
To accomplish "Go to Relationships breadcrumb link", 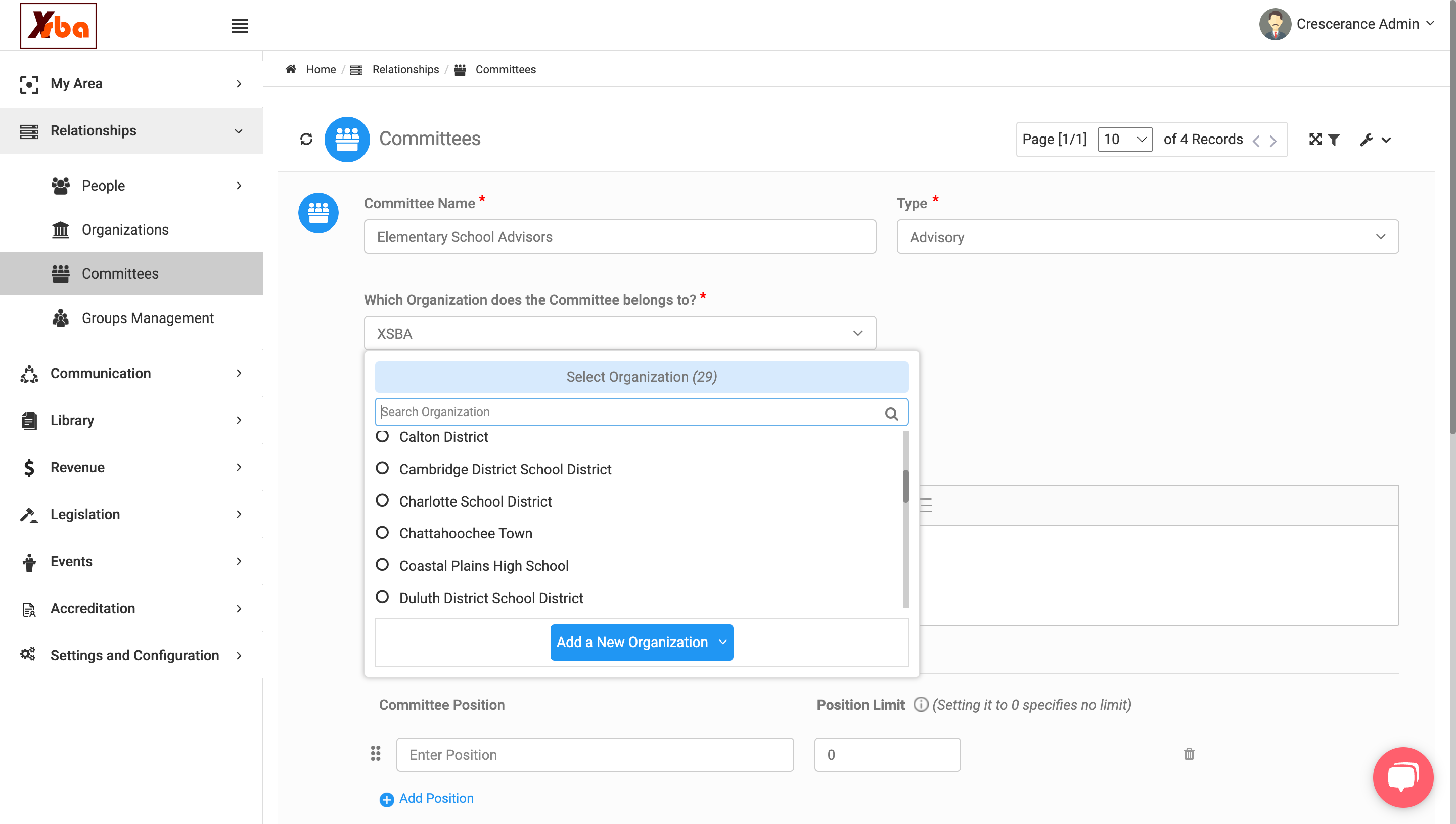I will pos(405,70).
